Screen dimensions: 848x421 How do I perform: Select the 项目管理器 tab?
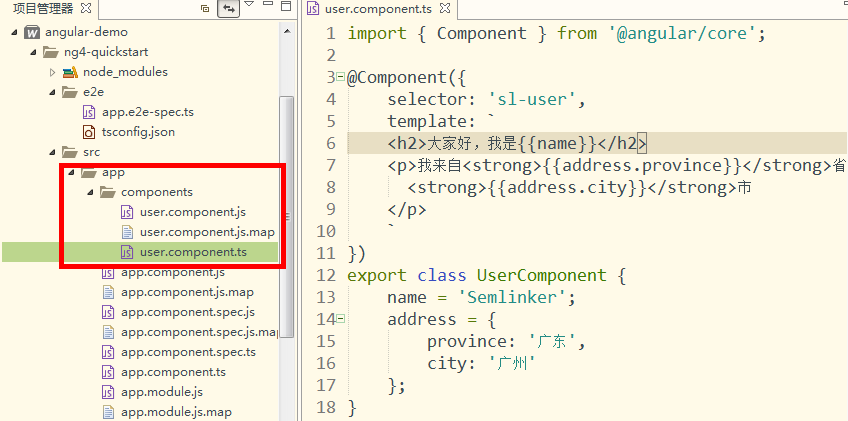pyautogui.click(x=43, y=8)
